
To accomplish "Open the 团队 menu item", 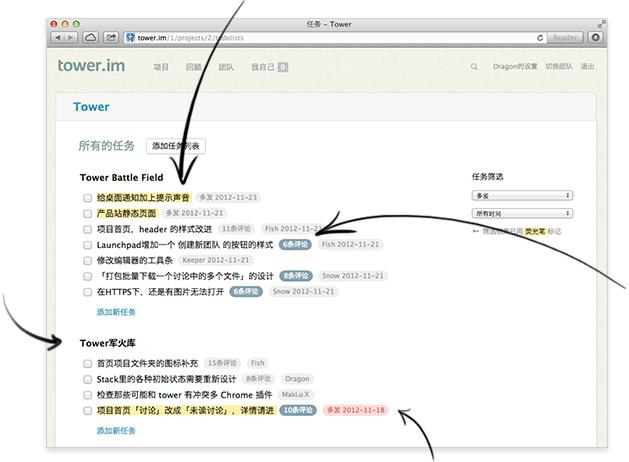I will pos(226,67).
